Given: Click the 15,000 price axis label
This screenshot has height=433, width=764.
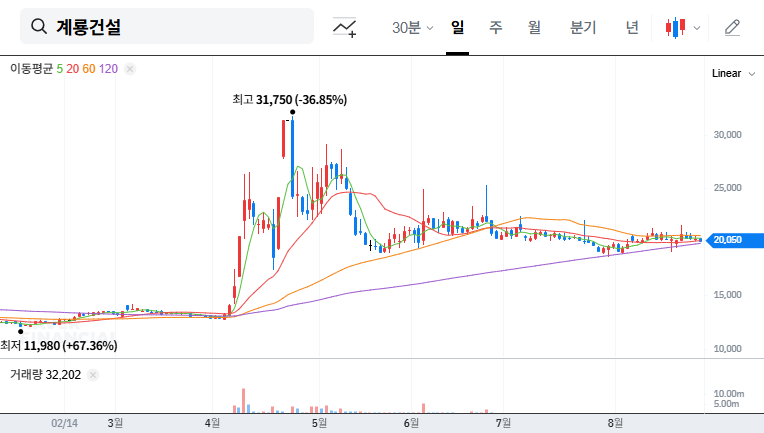Looking at the screenshot, I should coord(727,295).
